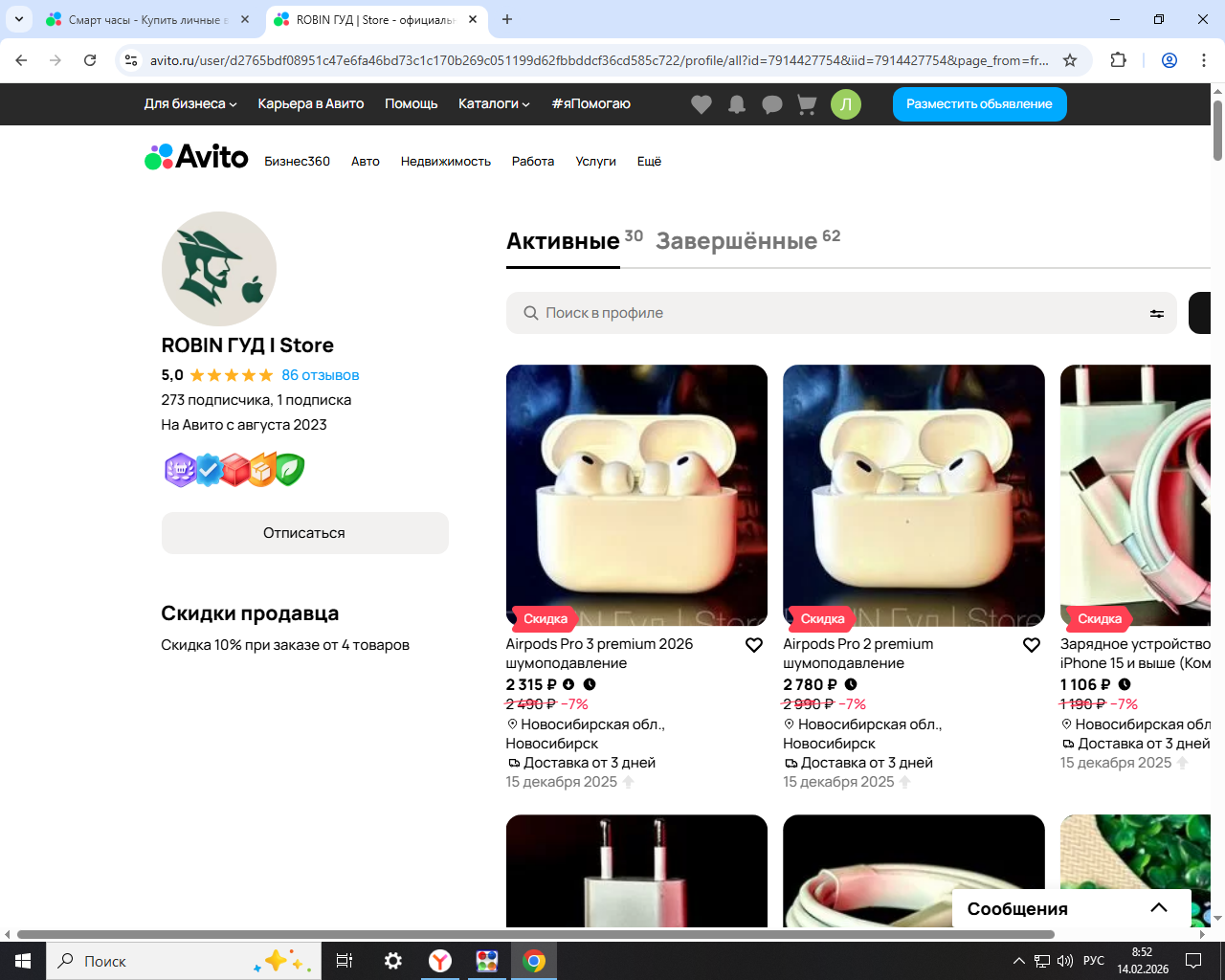Open 'Airpods Pro 3 premium 2026' listing title

coord(600,654)
